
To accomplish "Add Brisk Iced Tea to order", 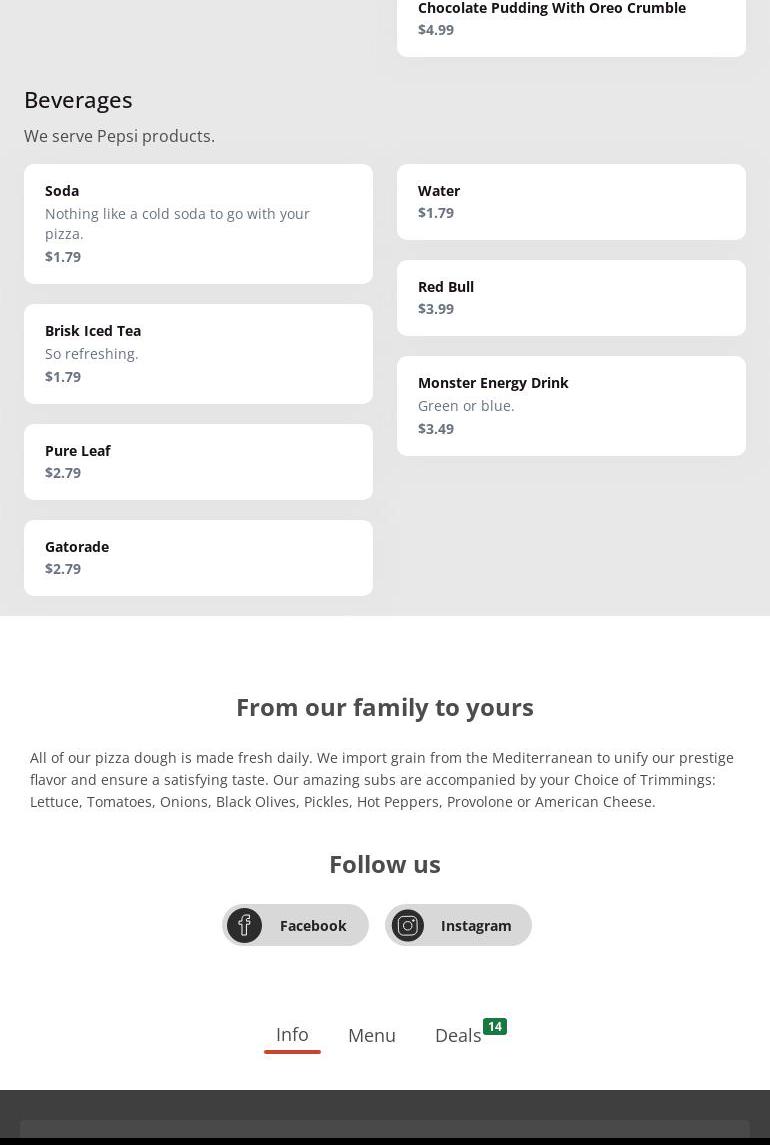I will click(x=198, y=353).
